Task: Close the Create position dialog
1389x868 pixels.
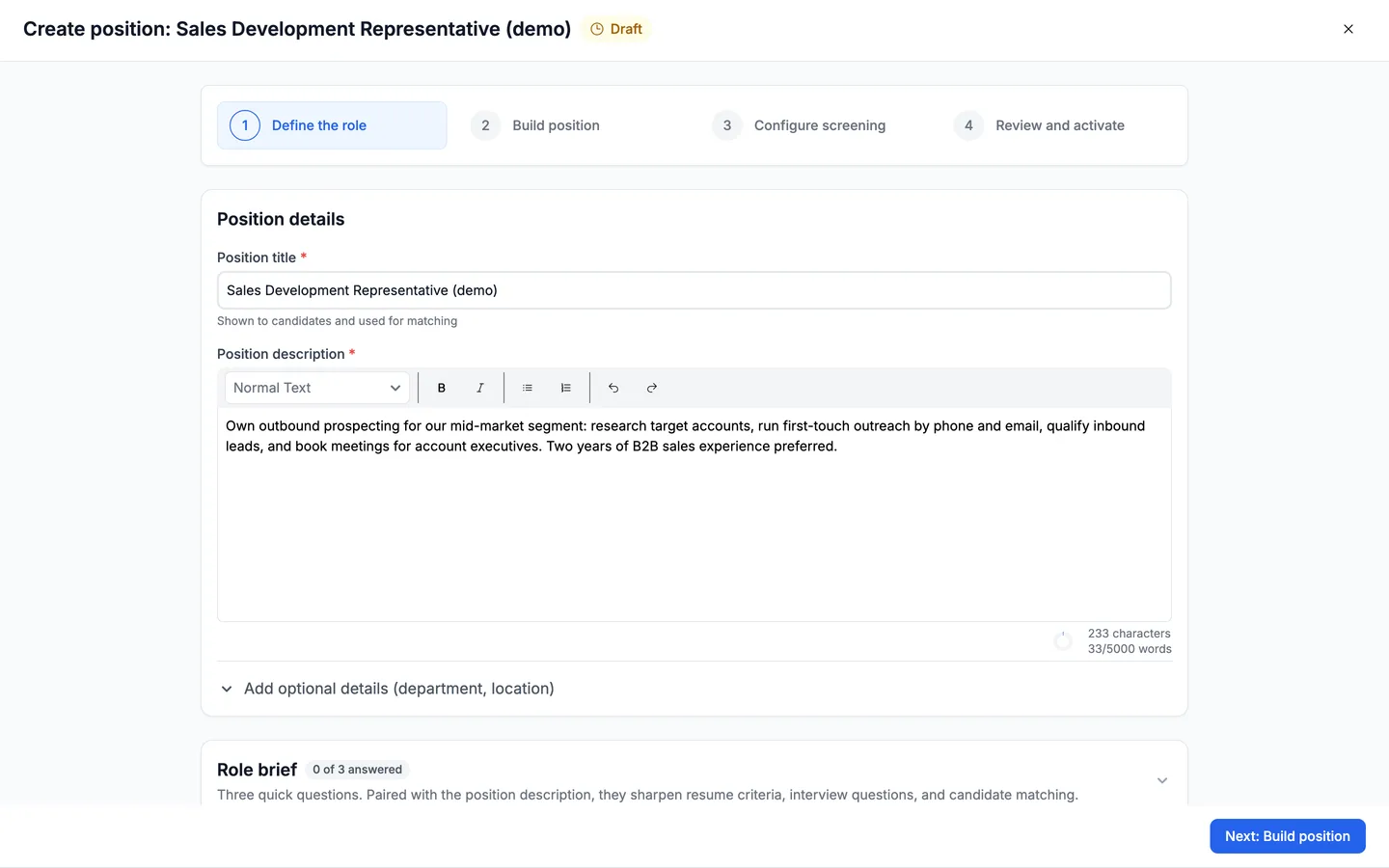Action: [1348, 29]
